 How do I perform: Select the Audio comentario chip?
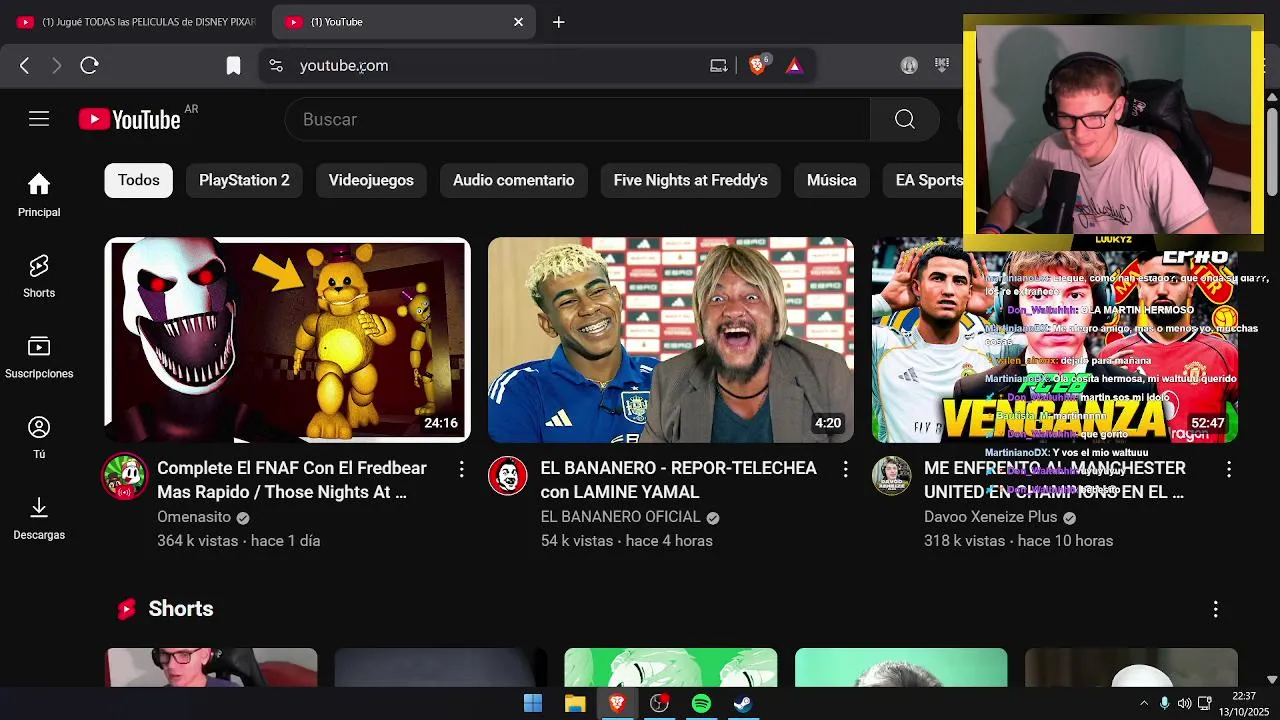click(x=514, y=180)
